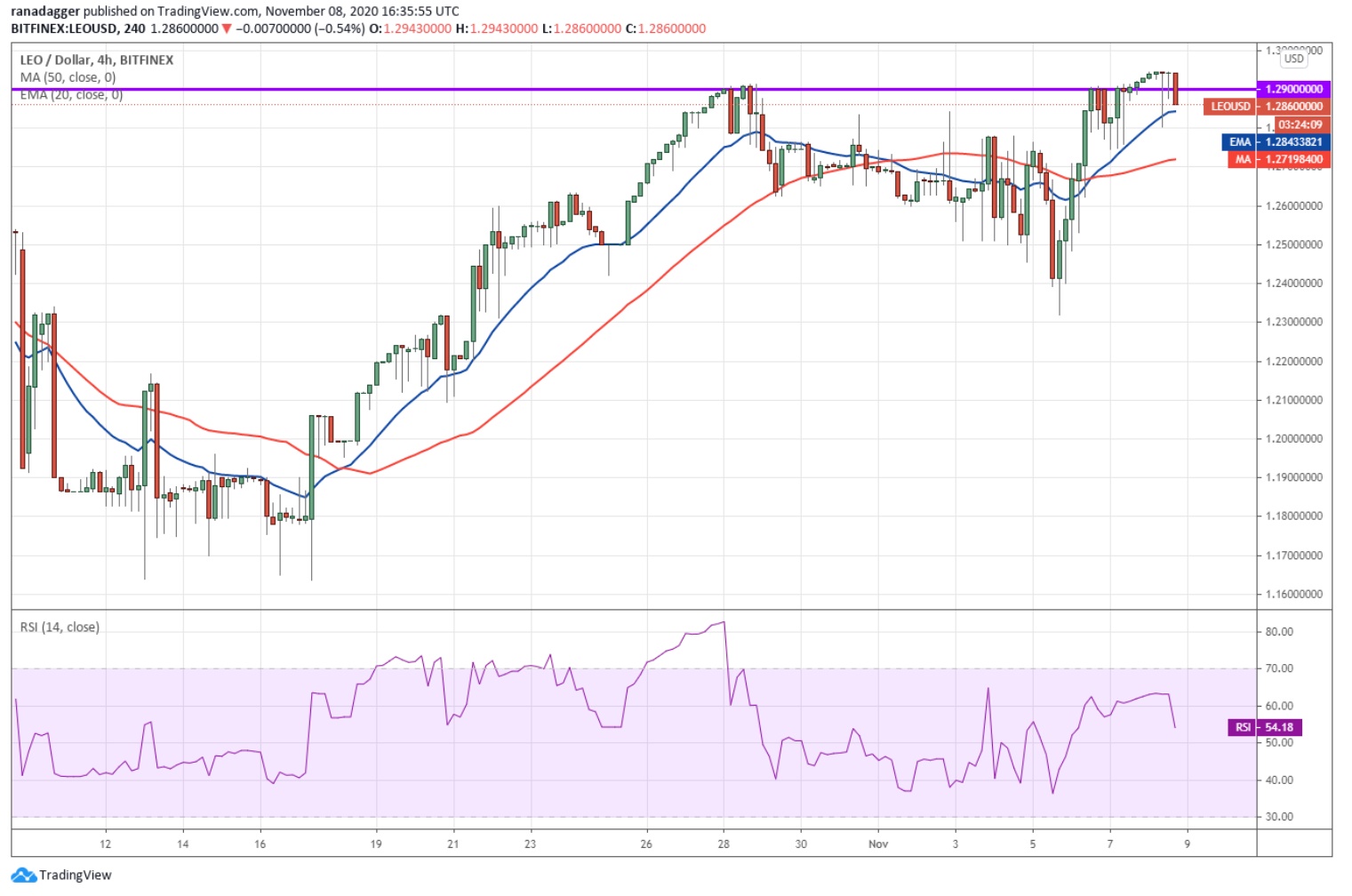The height and width of the screenshot is (896, 1352).
Task: Click the TradingView cloud logo icon
Action: pos(23,875)
